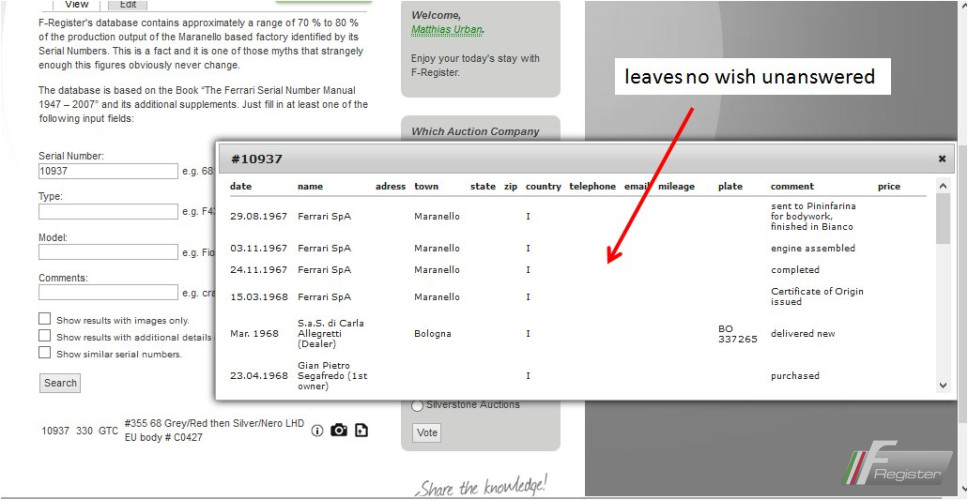This screenshot has height=500, width=968.
Task: Click 'Certificate of Origin issued' comment
Action: pyautogui.click(x=817, y=297)
